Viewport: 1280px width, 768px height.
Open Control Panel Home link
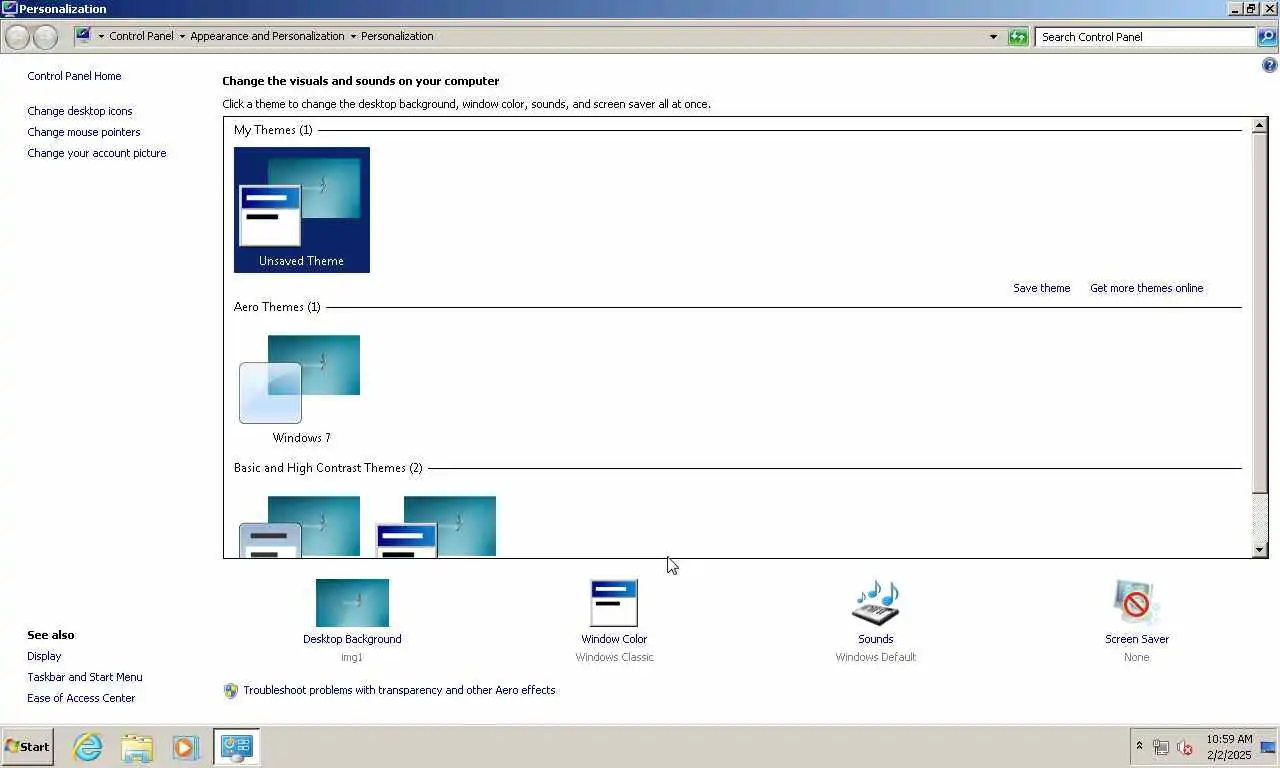click(74, 76)
